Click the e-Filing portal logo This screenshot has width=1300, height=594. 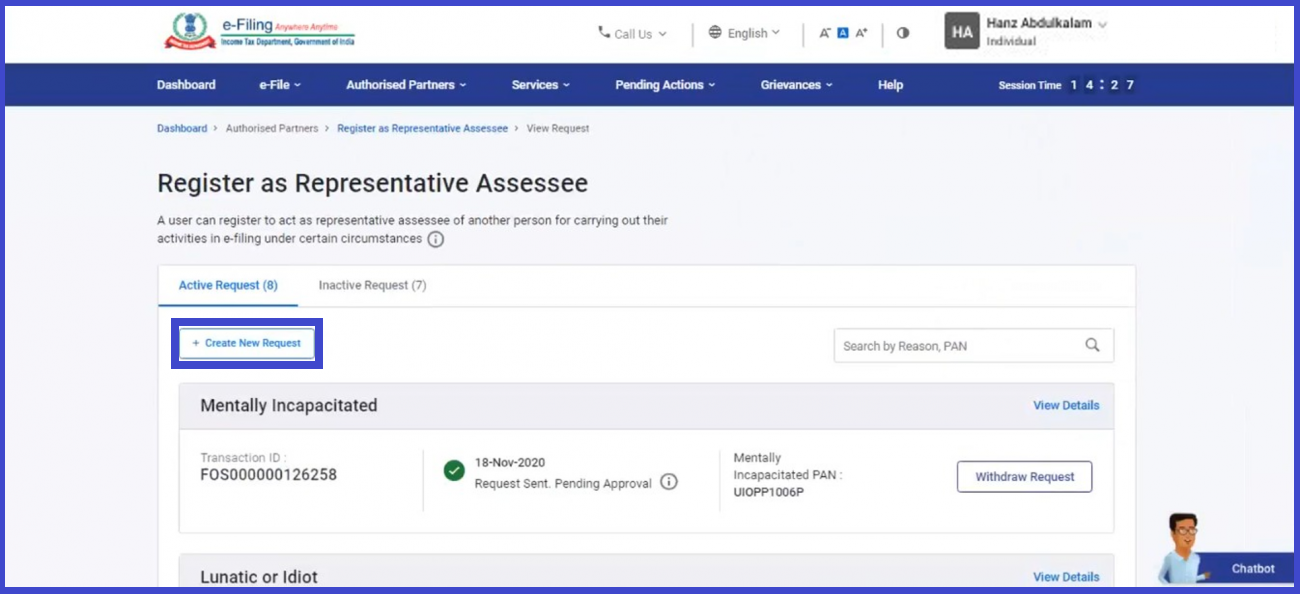point(259,31)
